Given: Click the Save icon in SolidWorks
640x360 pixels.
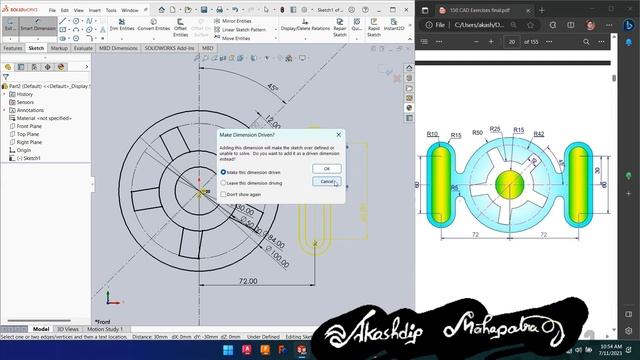Looking at the screenshot, I should (204, 10).
